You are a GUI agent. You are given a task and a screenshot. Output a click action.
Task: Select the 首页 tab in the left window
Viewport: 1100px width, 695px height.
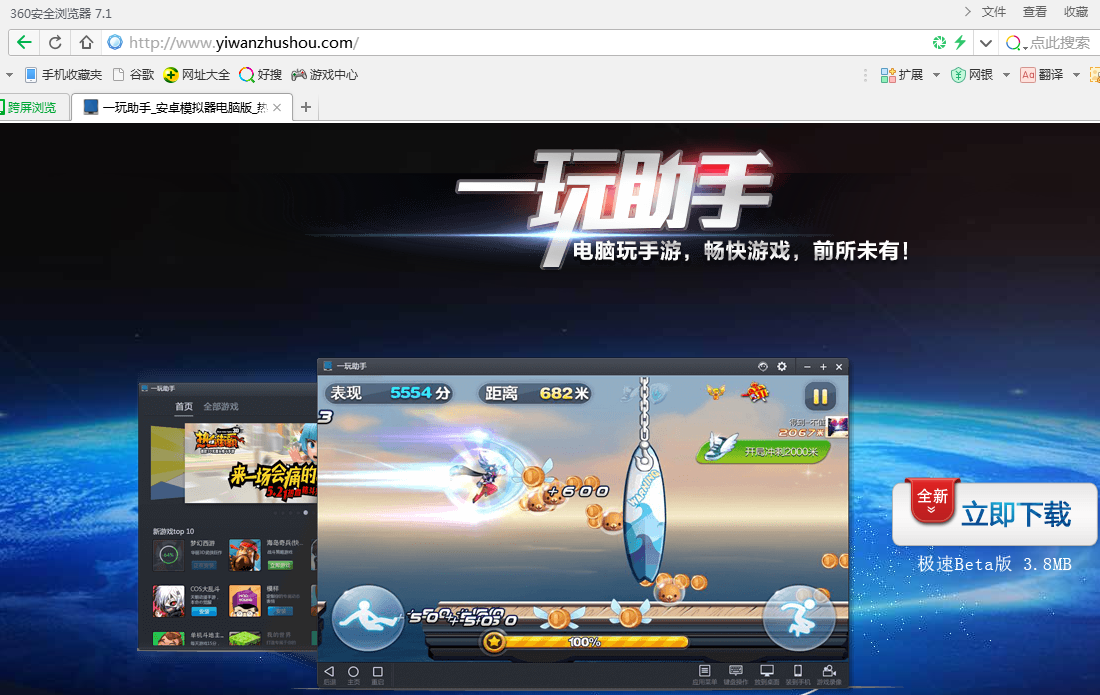coord(184,407)
